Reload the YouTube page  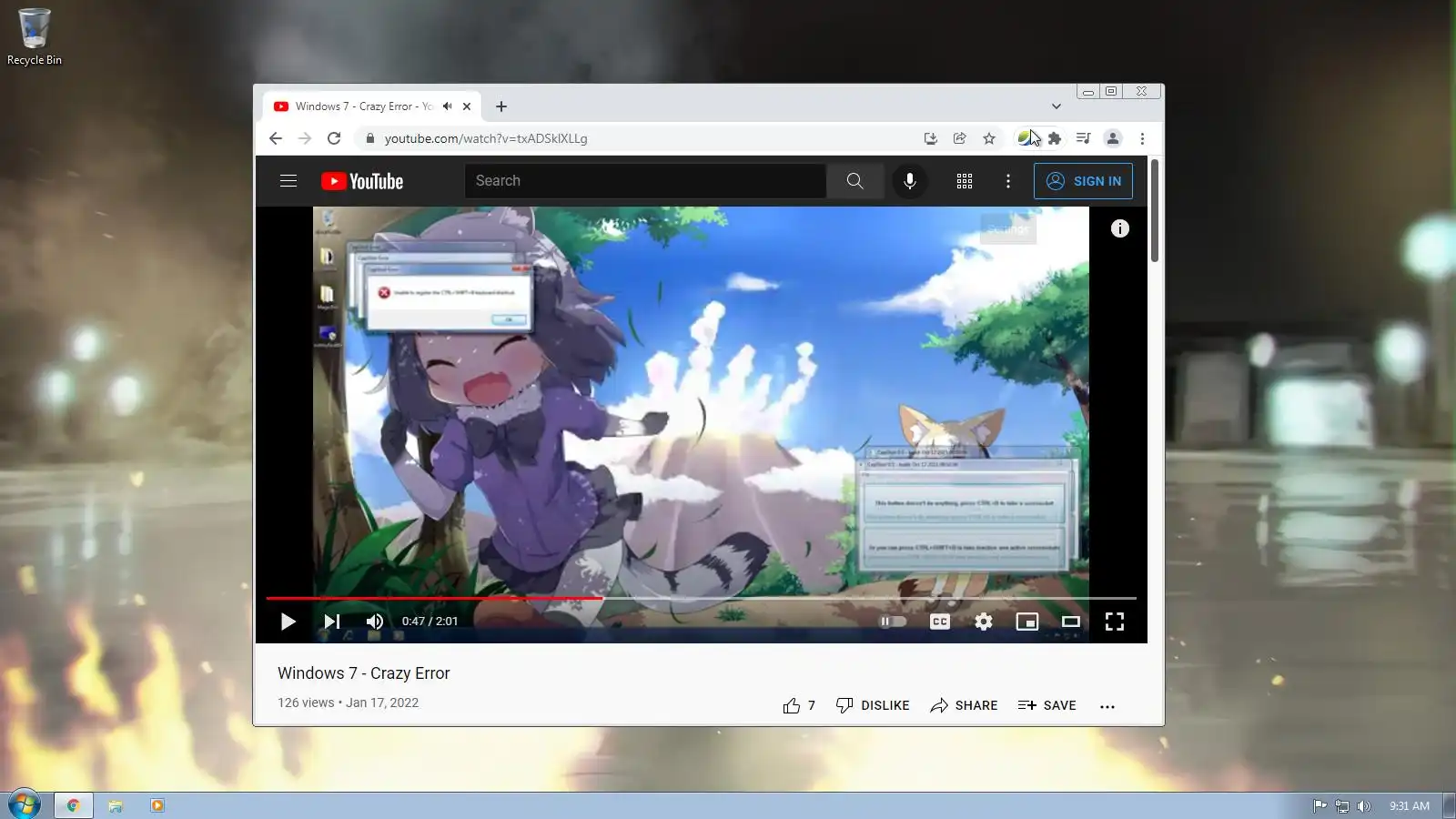(334, 138)
